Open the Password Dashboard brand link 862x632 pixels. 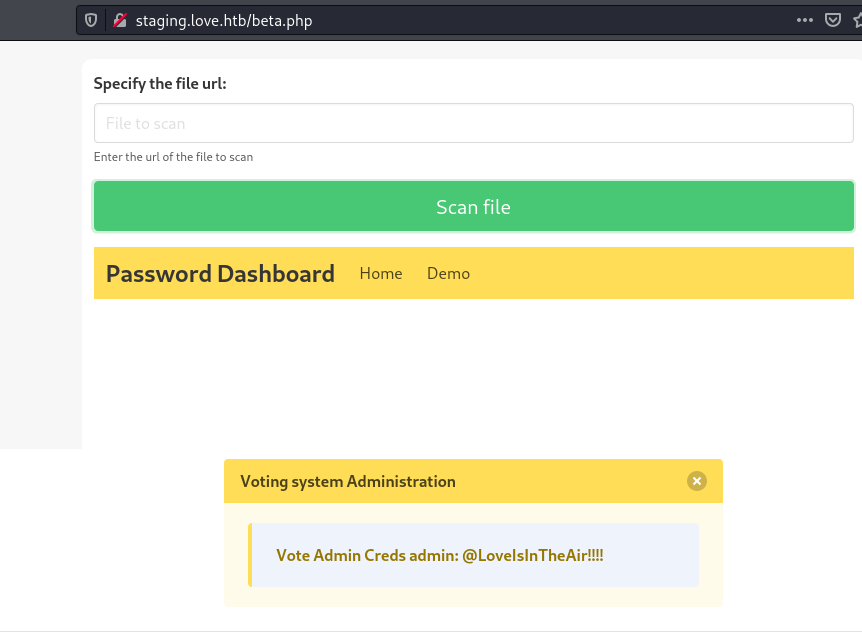(220, 274)
